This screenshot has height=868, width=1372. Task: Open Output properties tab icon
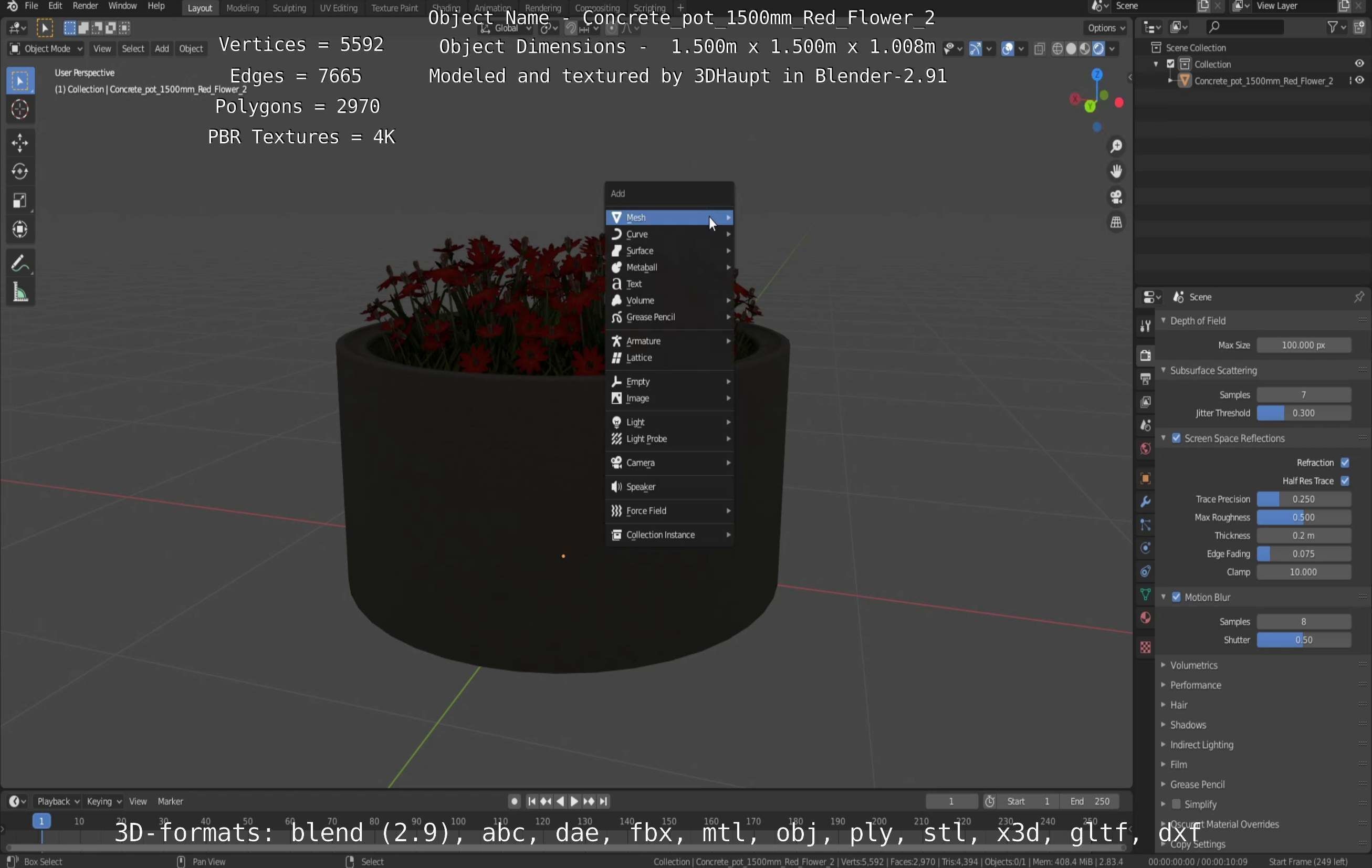pyautogui.click(x=1145, y=379)
